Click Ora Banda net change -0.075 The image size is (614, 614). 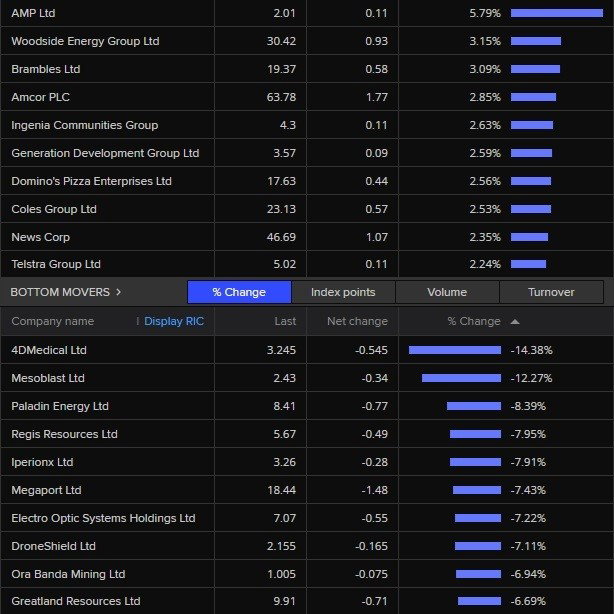coord(371,574)
